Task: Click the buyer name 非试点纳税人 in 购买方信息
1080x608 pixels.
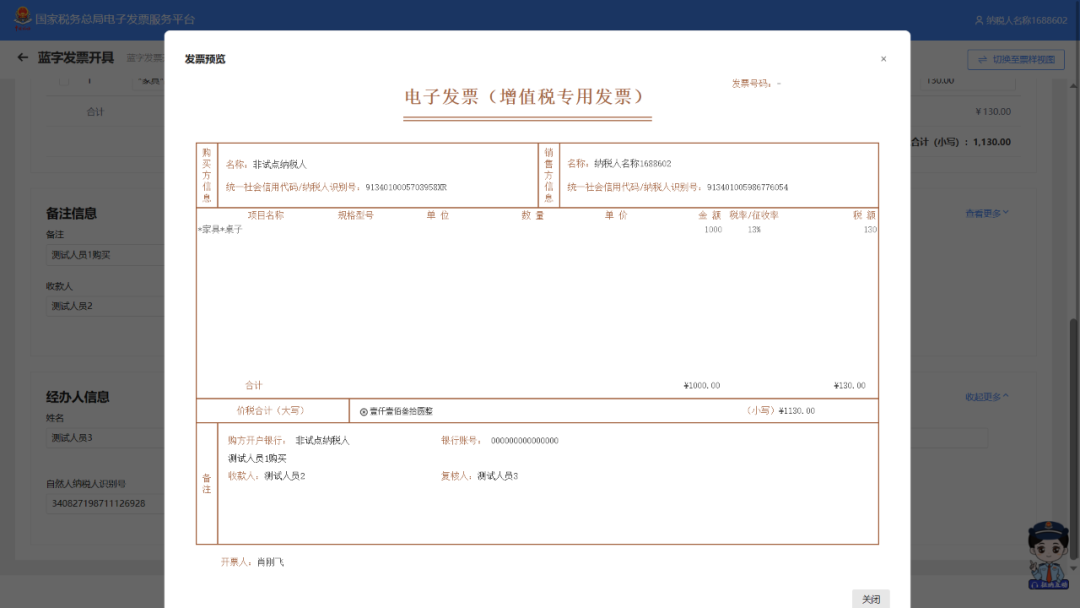Action: point(280,165)
